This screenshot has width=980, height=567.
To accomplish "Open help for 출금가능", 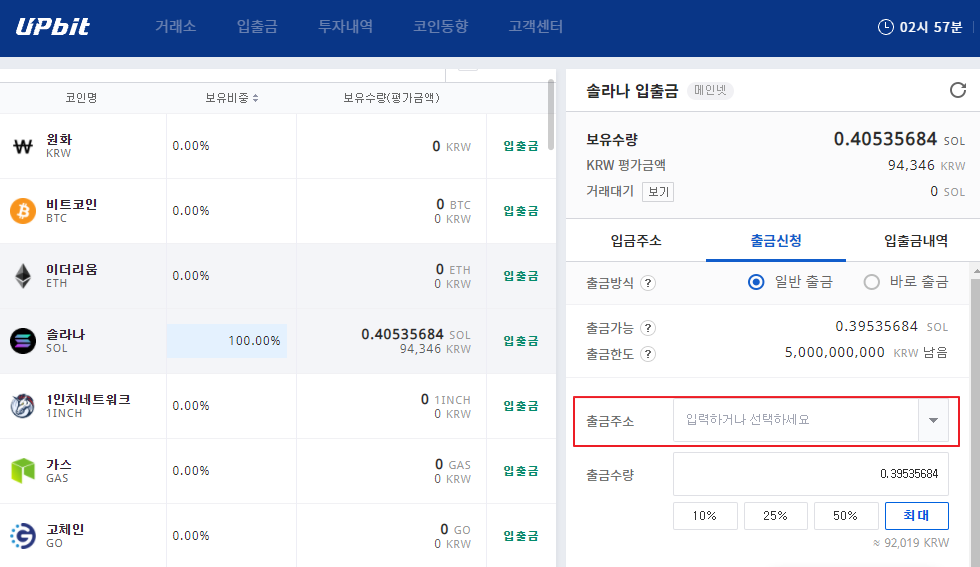I will coord(648,328).
